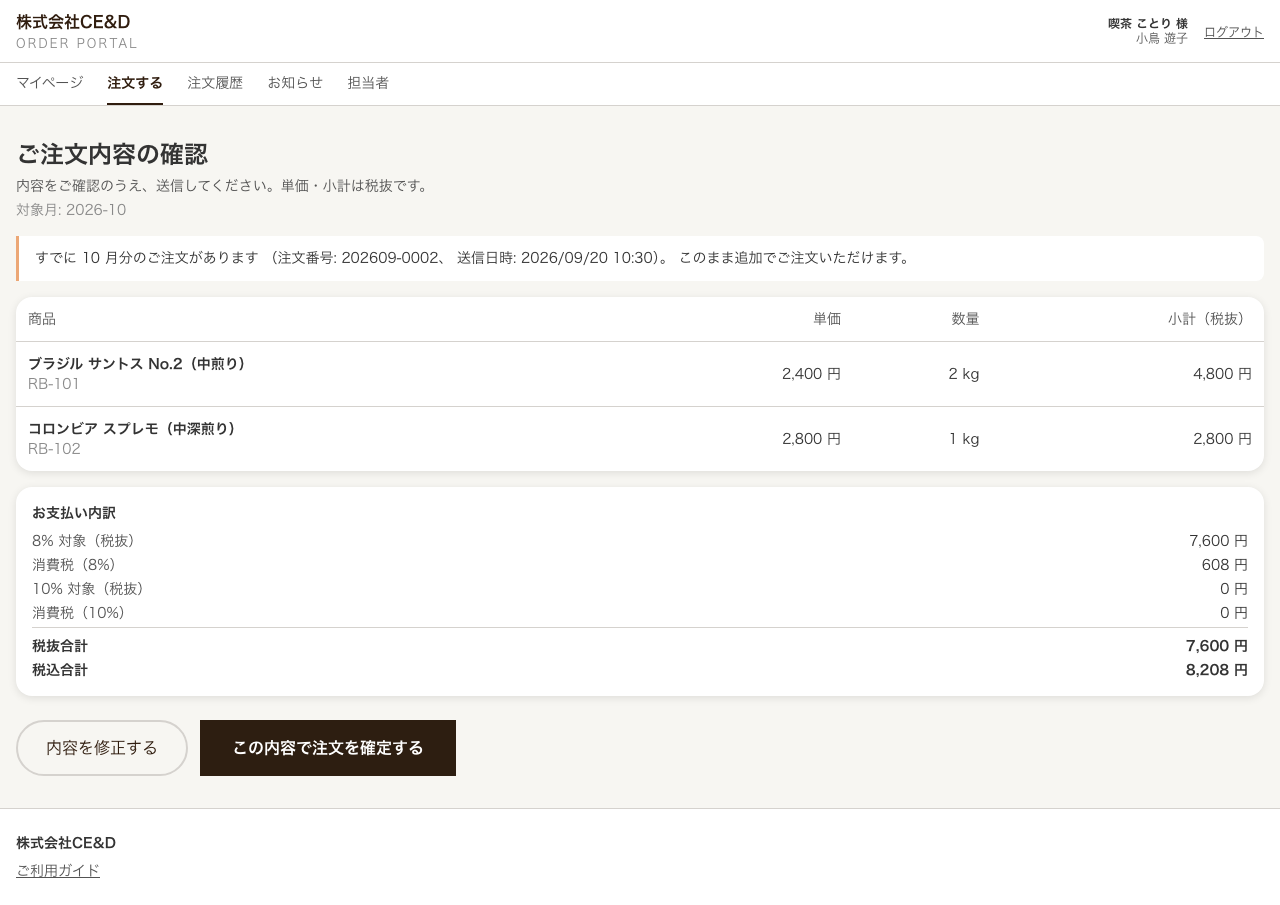
Task: Select the コロンビア スプレモ product name
Action: click(132, 429)
